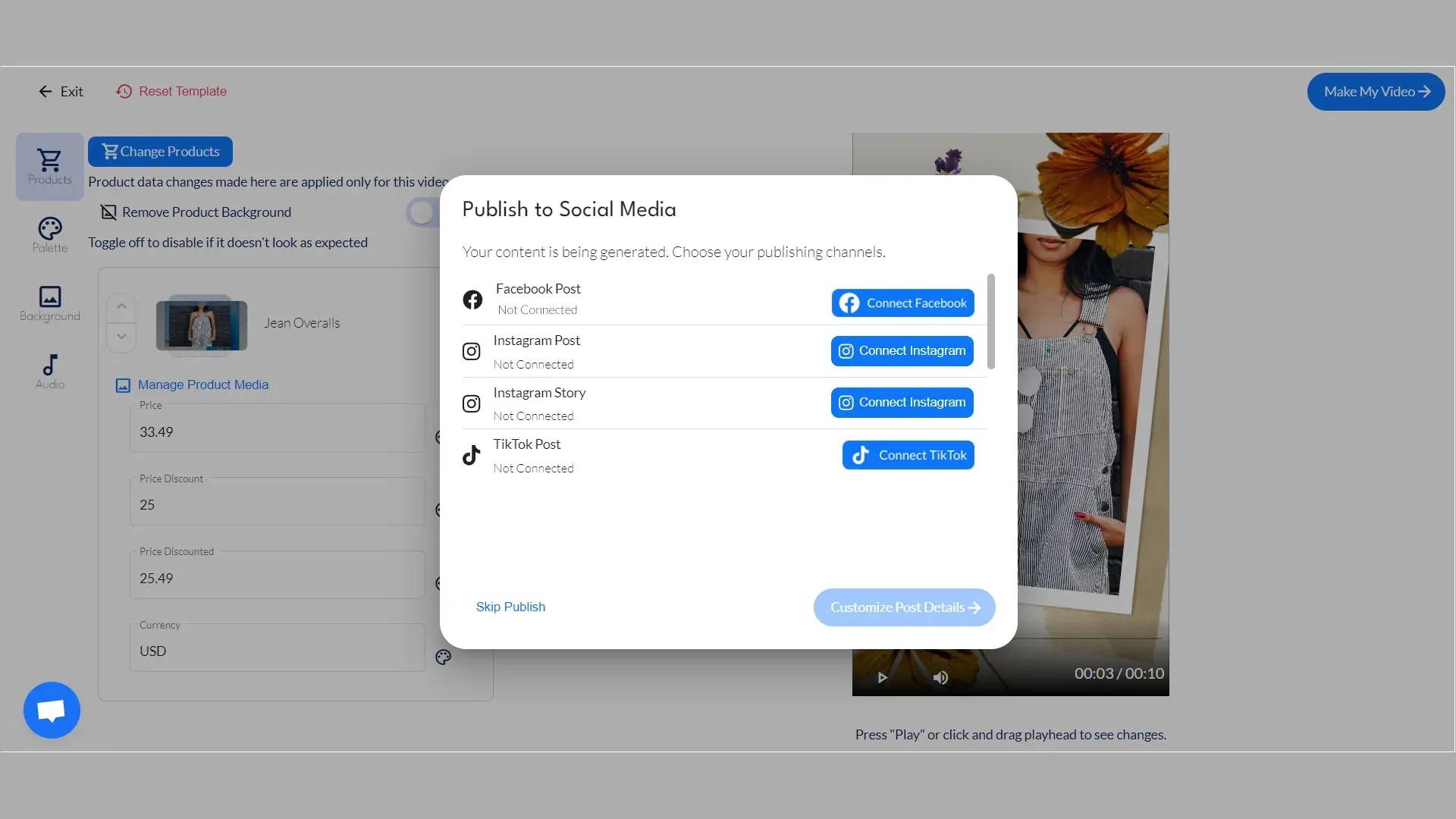Open the Background sidebar panel
Viewport: 1456px width, 819px height.
49,303
